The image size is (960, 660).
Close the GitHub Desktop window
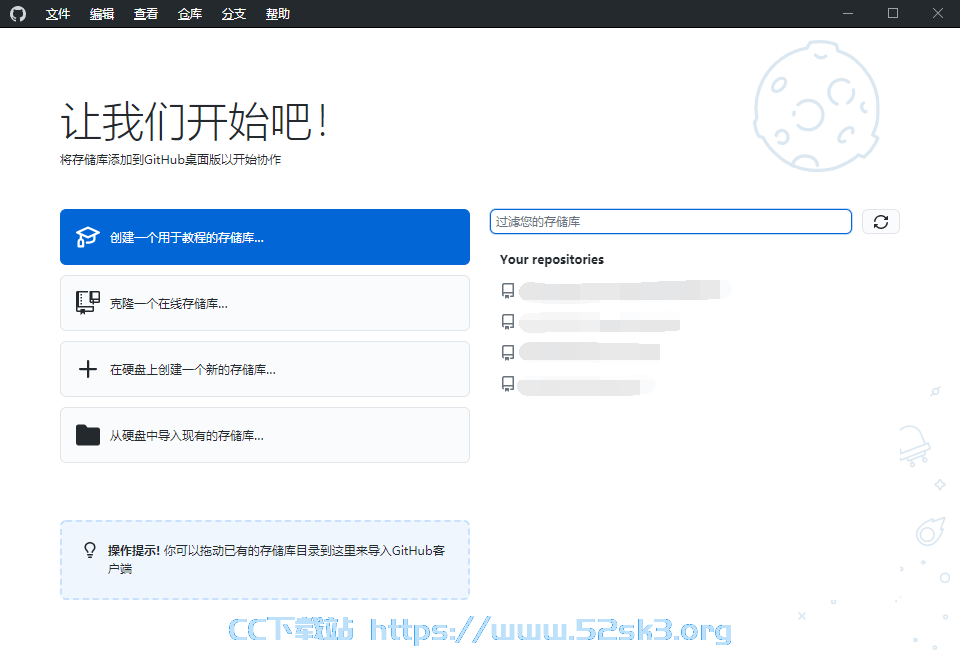[937, 13]
